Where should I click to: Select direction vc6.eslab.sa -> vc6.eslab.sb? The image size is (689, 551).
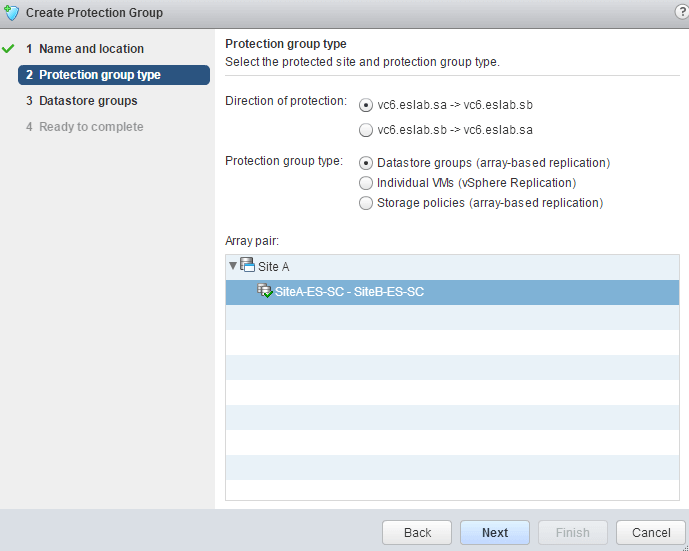click(366, 104)
